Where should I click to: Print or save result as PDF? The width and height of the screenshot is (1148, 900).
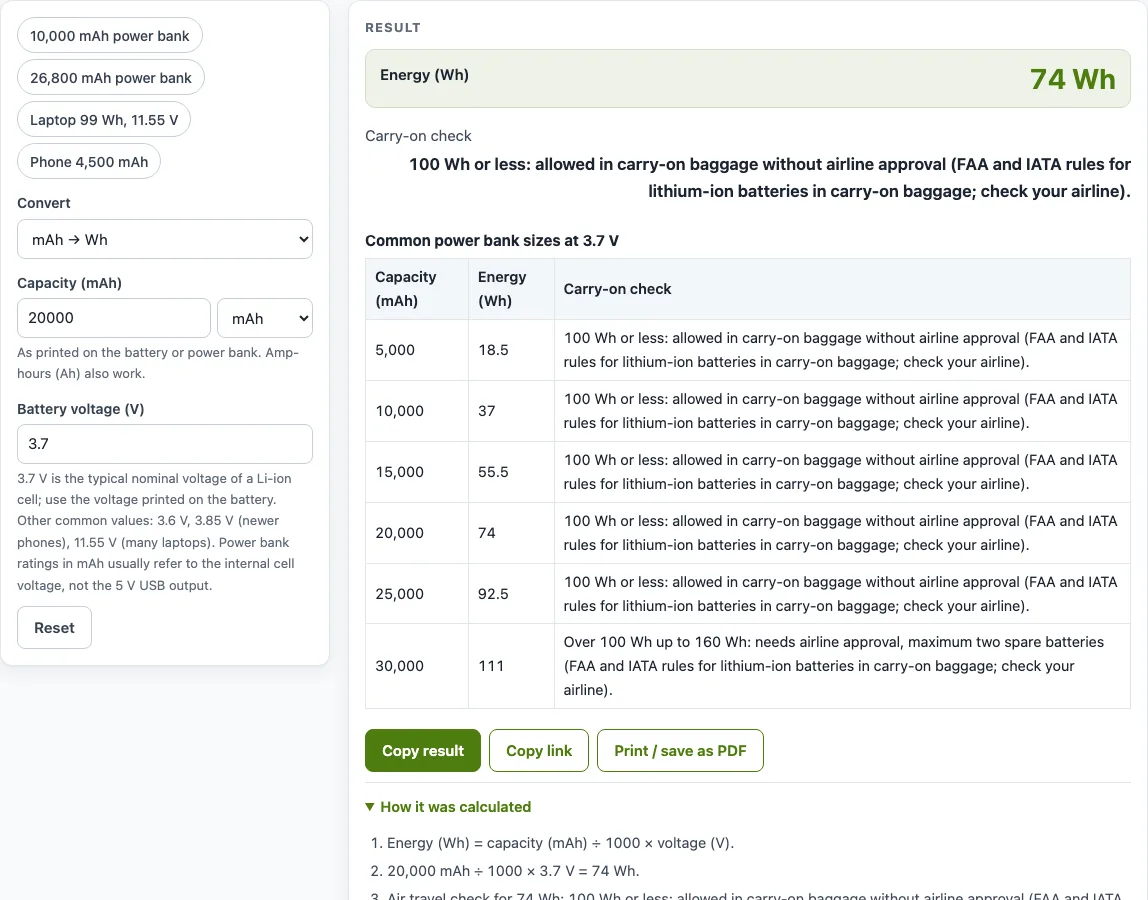(x=680, y=751)
